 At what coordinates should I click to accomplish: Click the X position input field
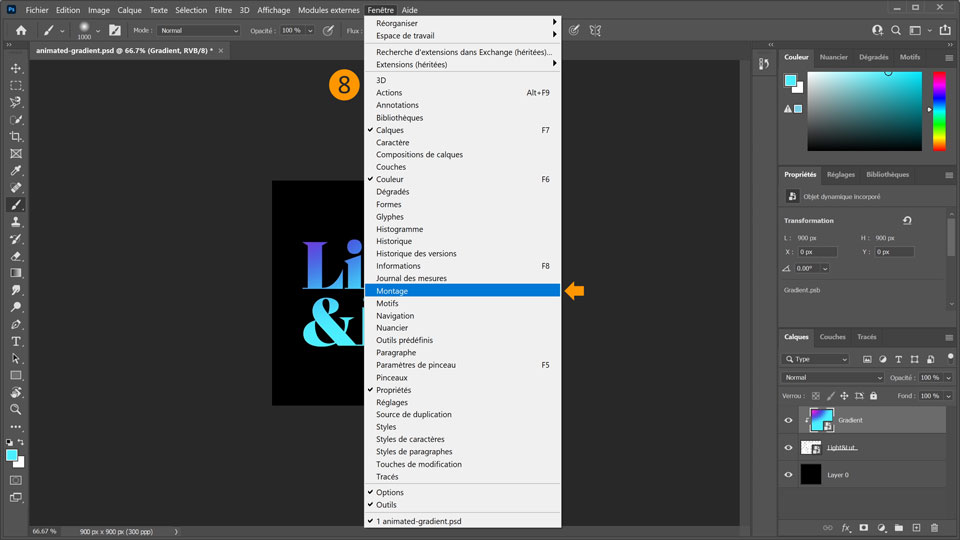click(x=817, y=252)
